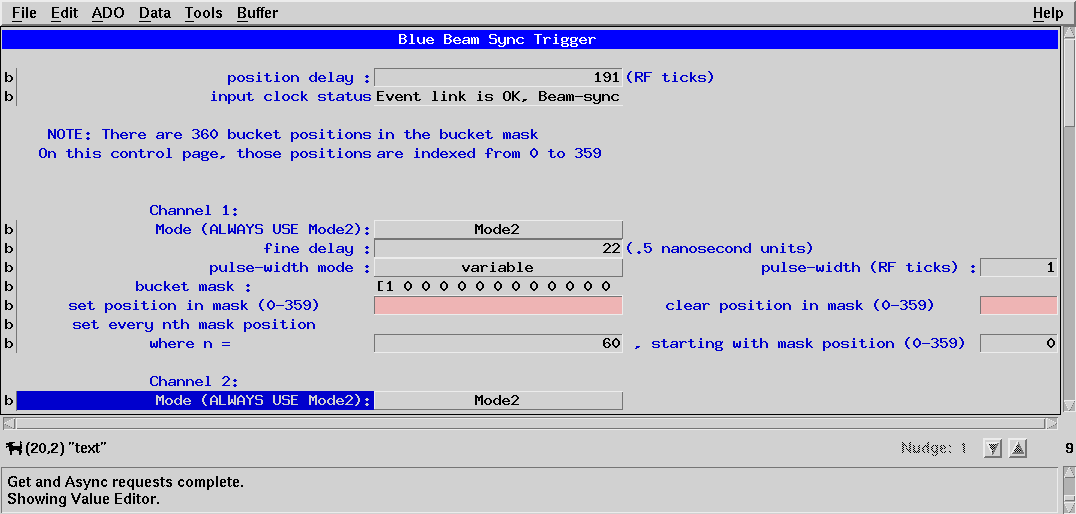Click the Nudge down arrow button

[x=992, y=448]
